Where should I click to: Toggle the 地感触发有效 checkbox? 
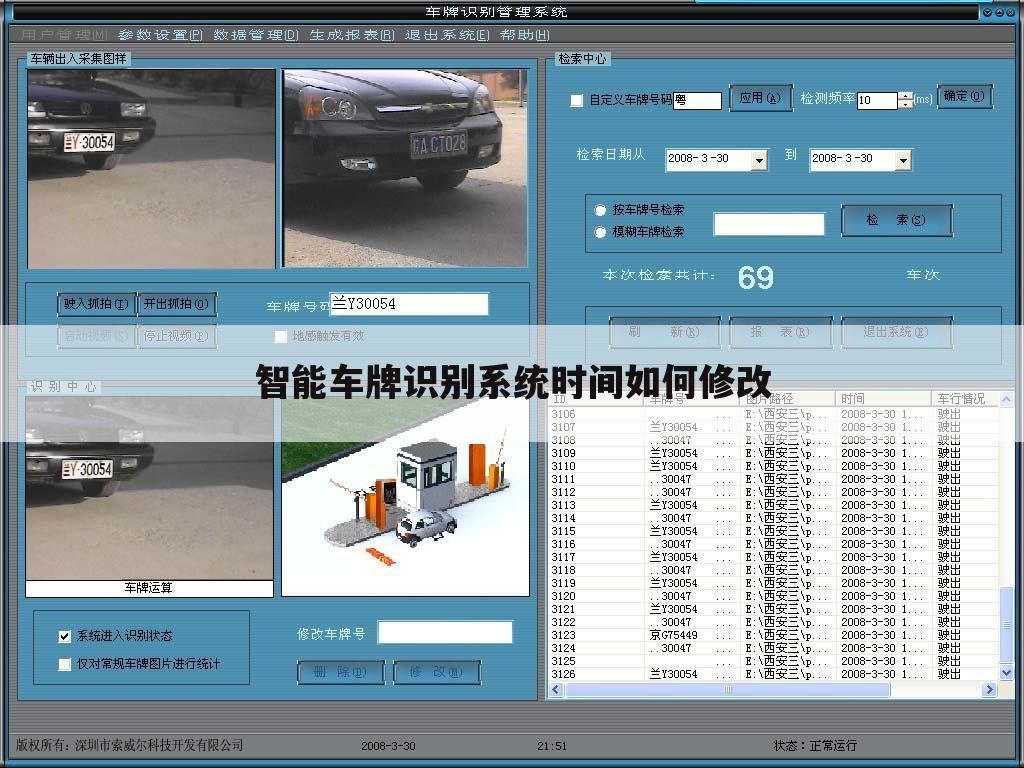click(x=281, y=336)
